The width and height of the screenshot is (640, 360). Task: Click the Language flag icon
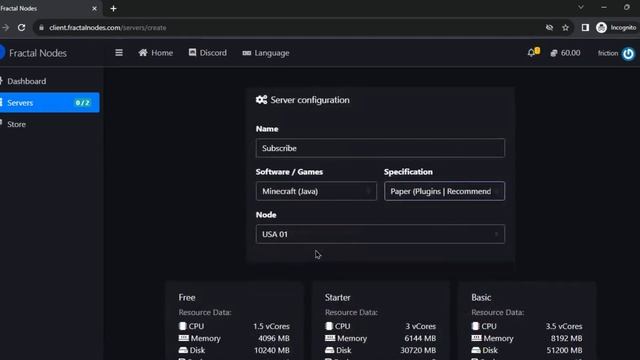pos(247,53)
